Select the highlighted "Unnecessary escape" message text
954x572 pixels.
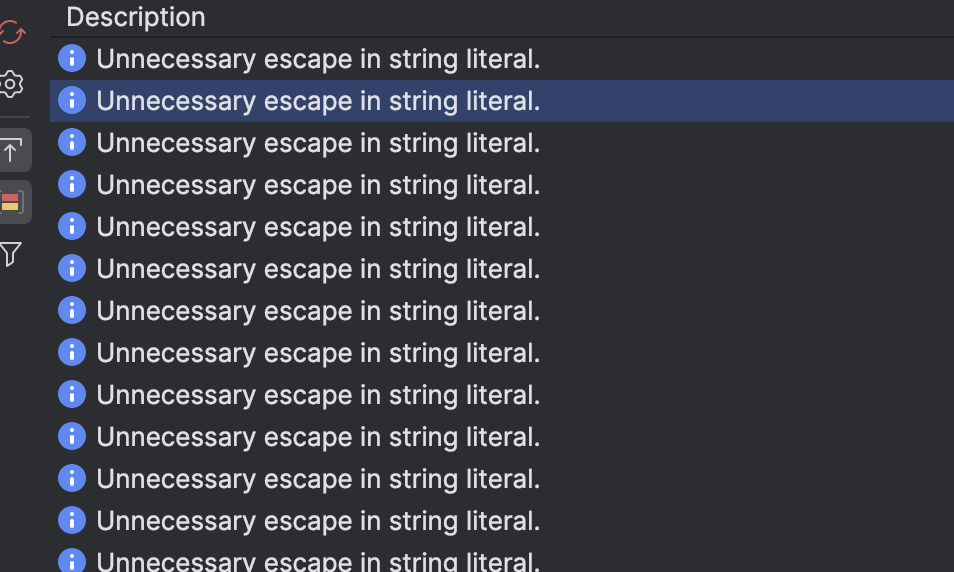tap(318, 101)
